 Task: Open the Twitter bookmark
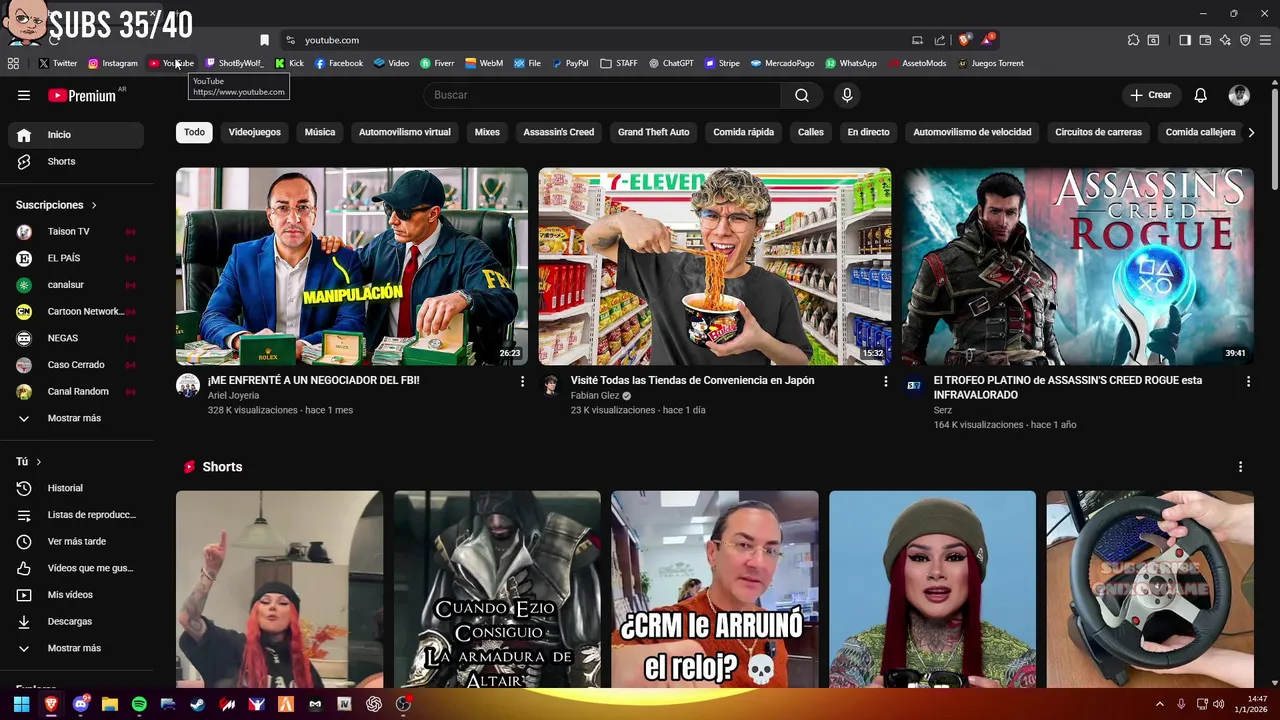point(57,63)
